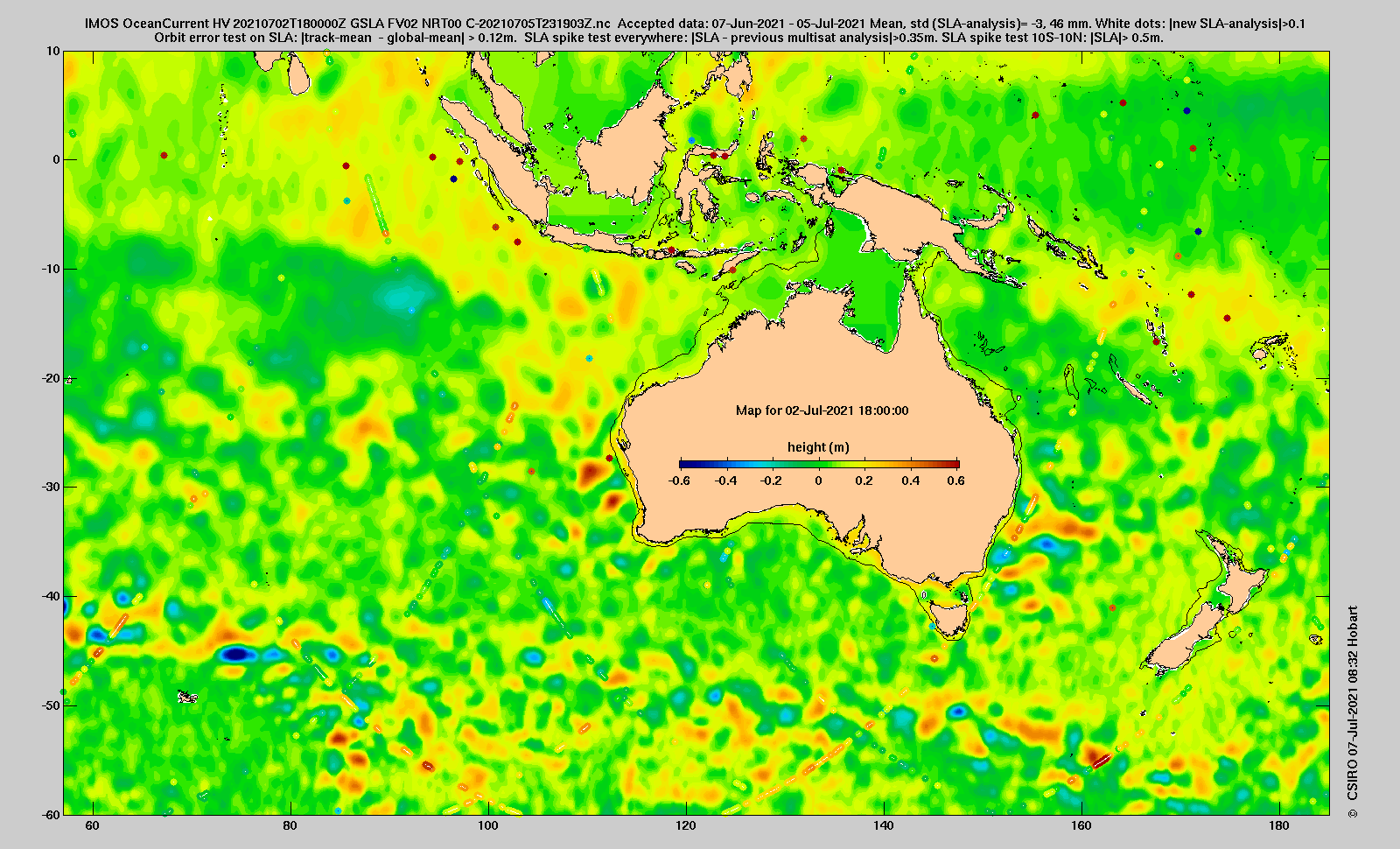This screenshot has height=849, width=1400.
Task: Click the 0.4 colorbar tick label
Action: click(910, 481)
